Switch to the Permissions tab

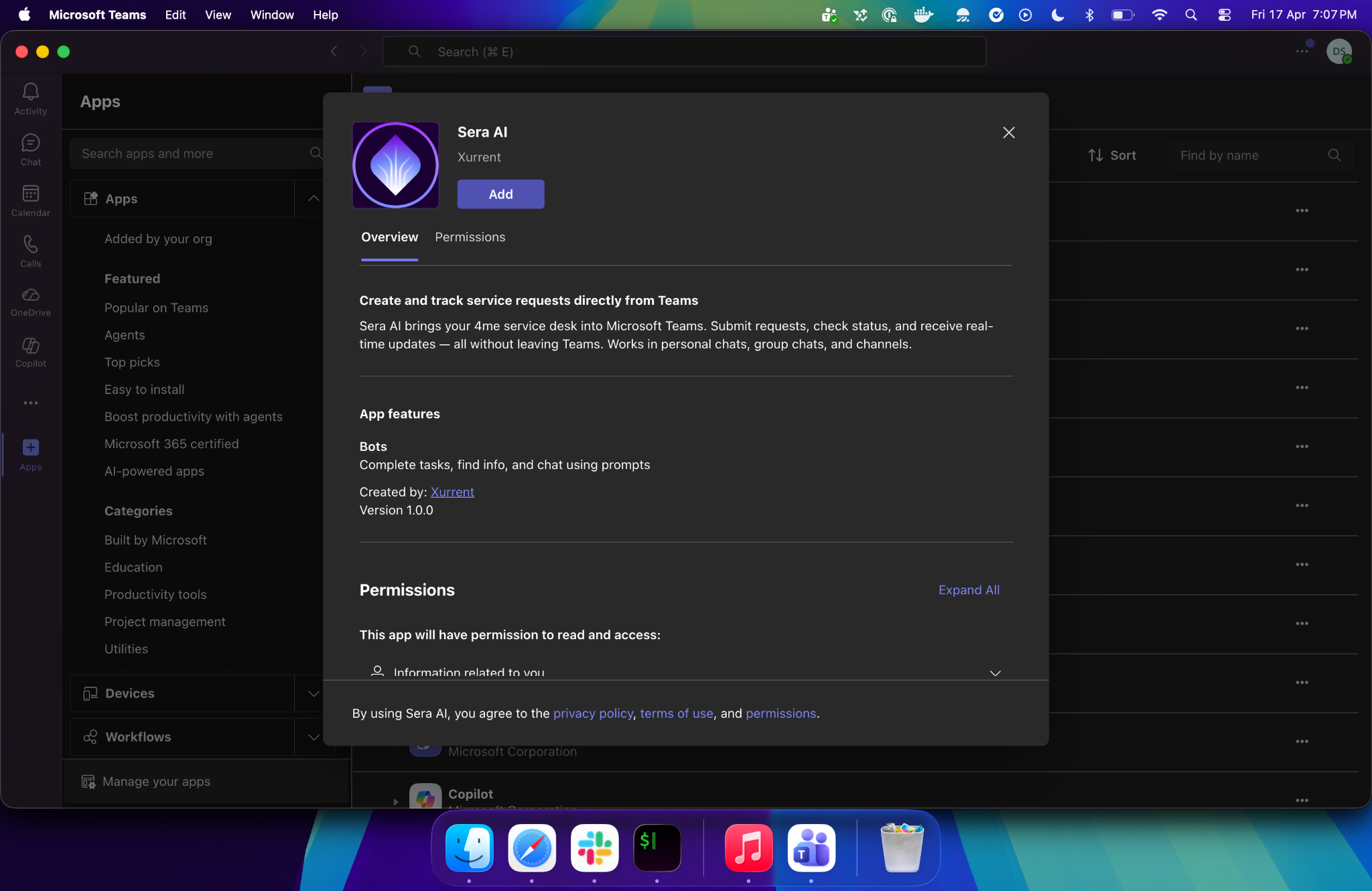pos(470,237)
